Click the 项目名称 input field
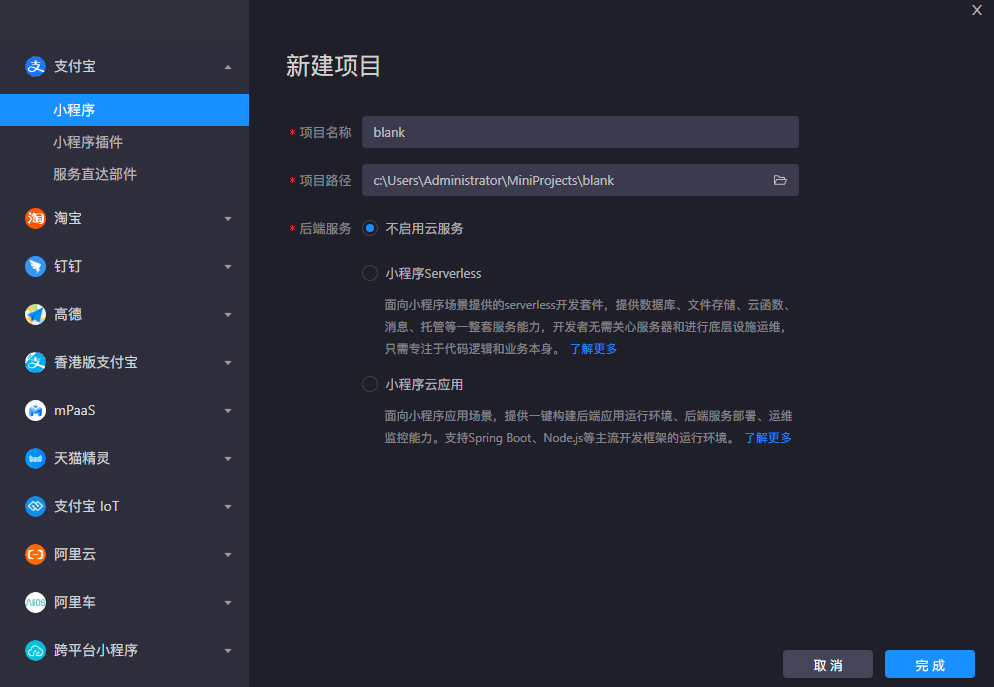994x687 pixels. click(x=580, y=132)
